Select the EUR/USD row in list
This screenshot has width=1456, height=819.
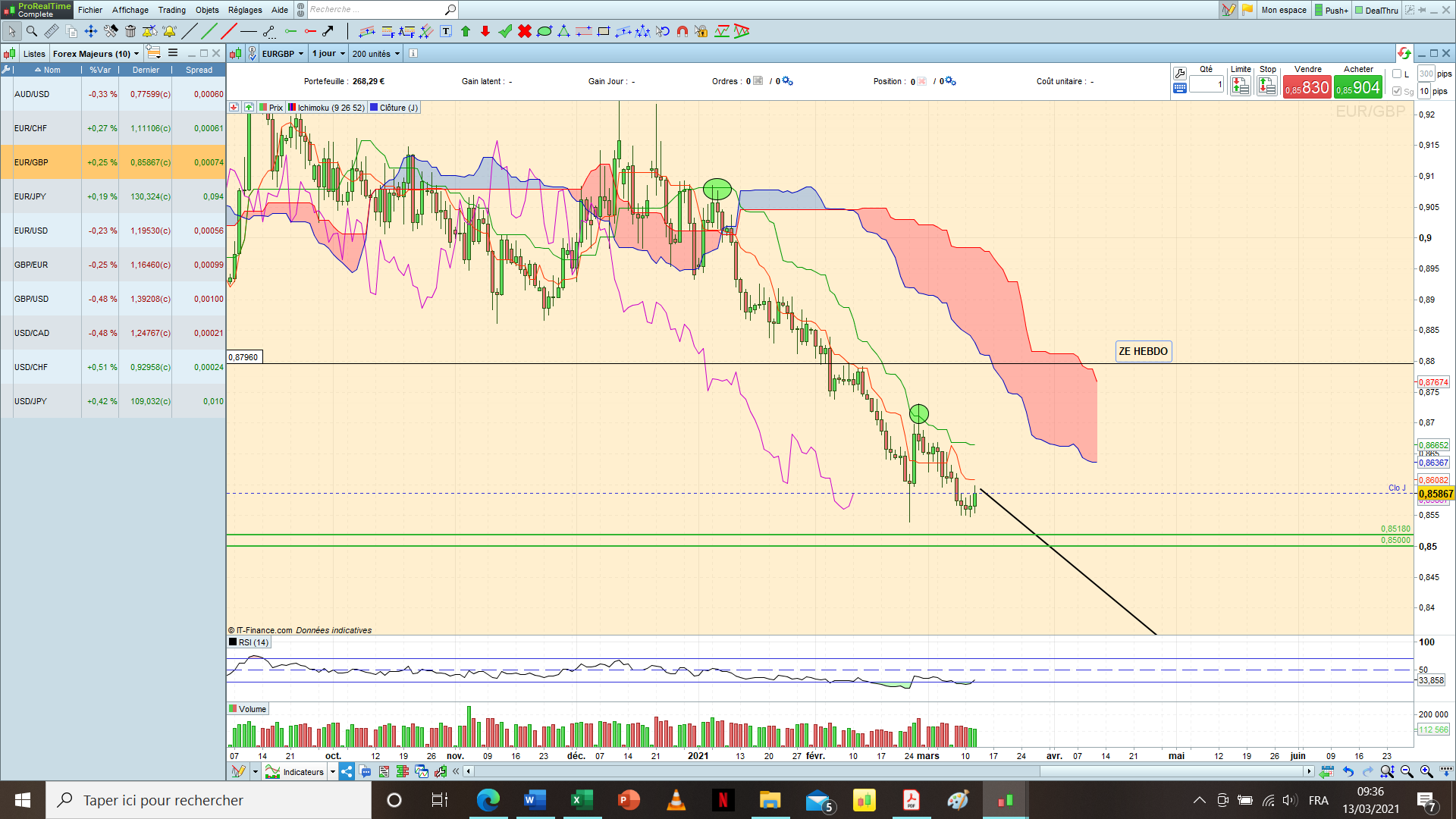click(113, 231)
